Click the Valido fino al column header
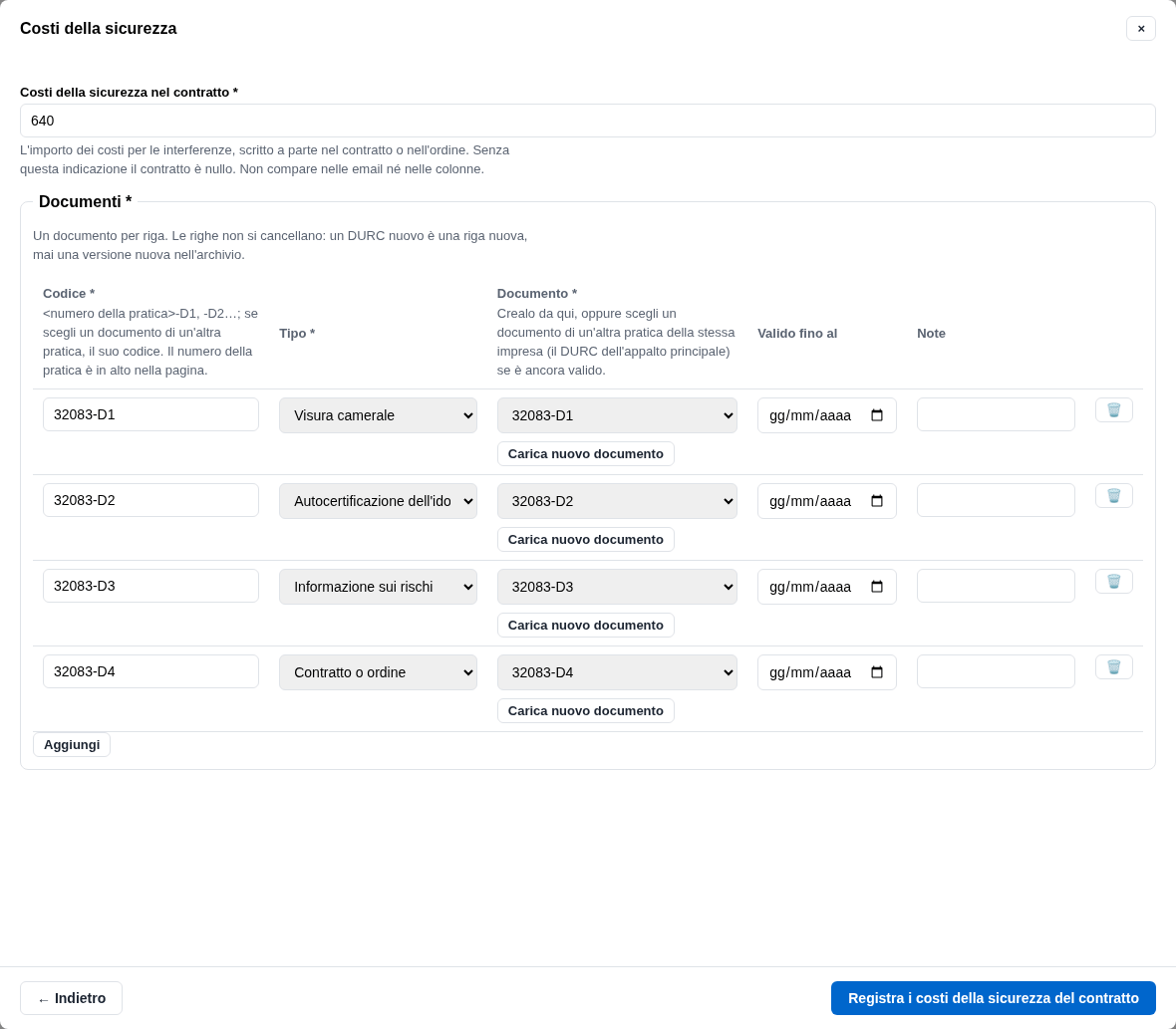1176x1029 pixels. pos(797,334)
